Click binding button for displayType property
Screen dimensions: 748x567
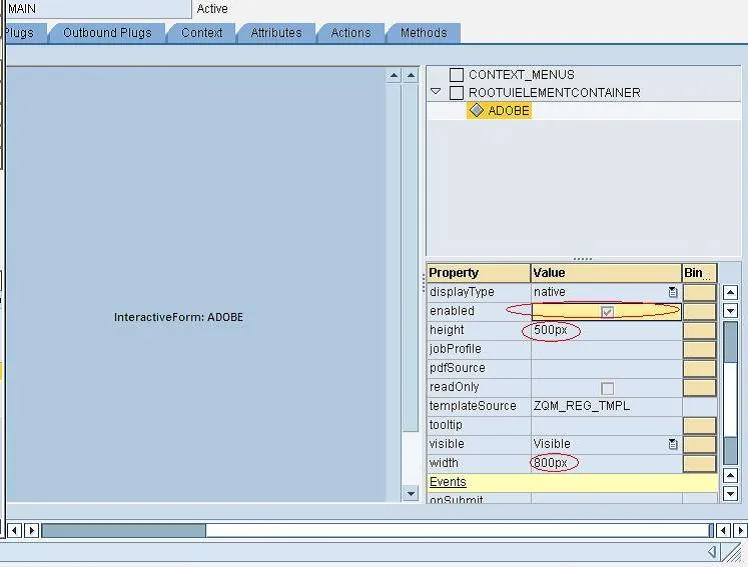pyautogui.click(x=699, y=292)
